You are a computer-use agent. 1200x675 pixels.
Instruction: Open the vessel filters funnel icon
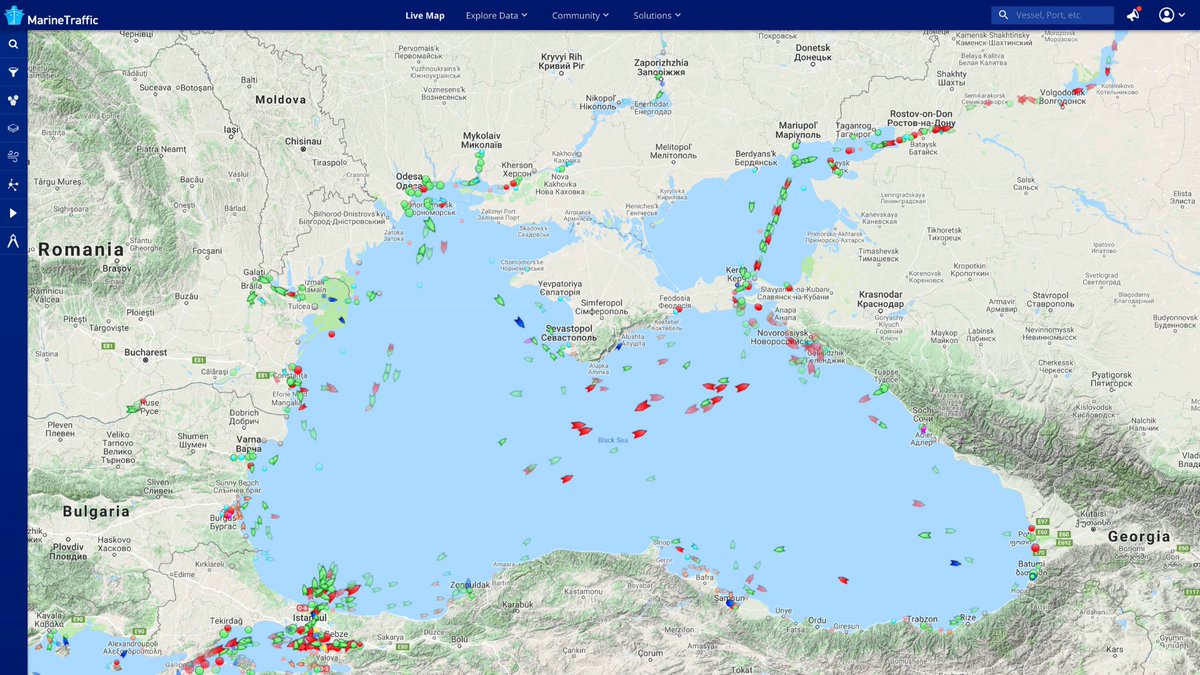click(x=13, y=72)
